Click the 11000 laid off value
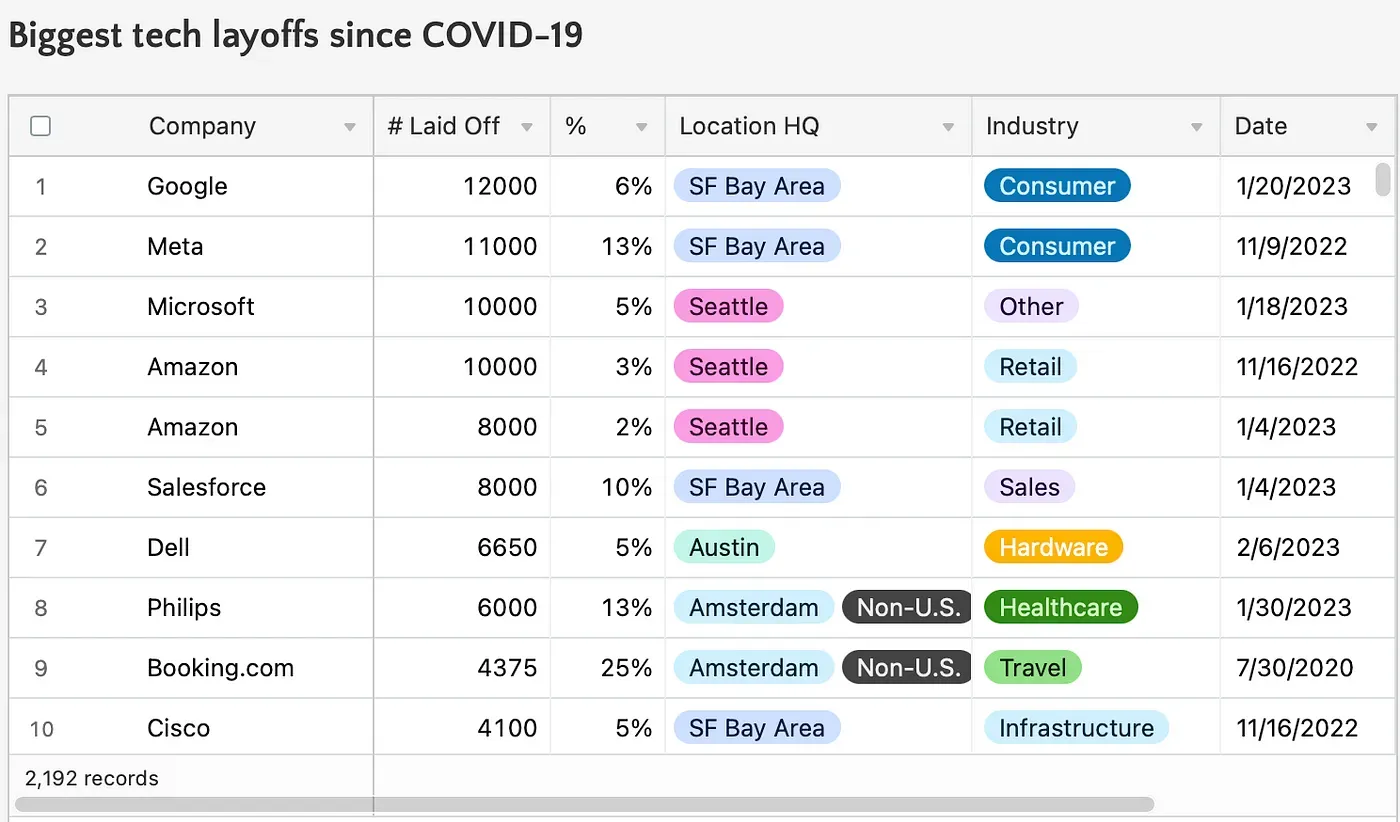Image resolution: width=1400 pixels, height=822 pixels. pos(500,246)
